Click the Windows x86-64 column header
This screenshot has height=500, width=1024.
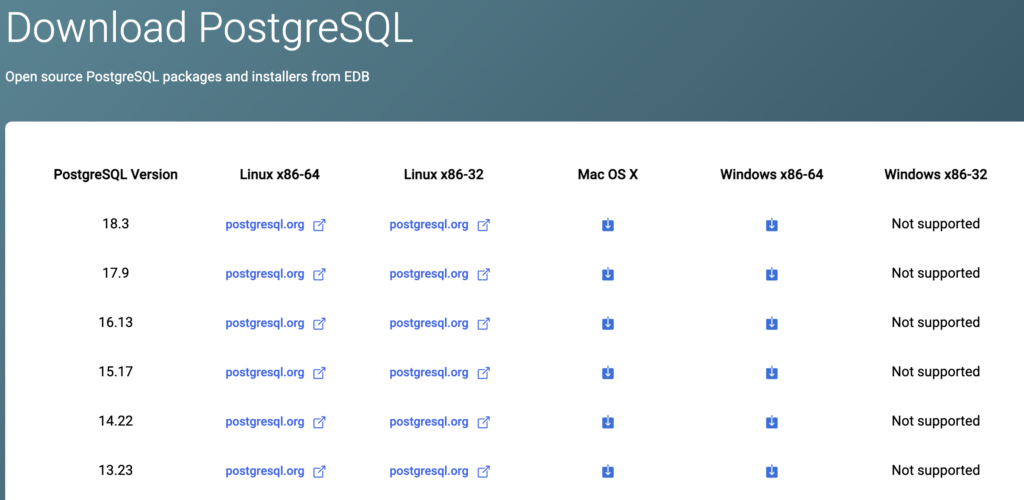coord(772,174)
